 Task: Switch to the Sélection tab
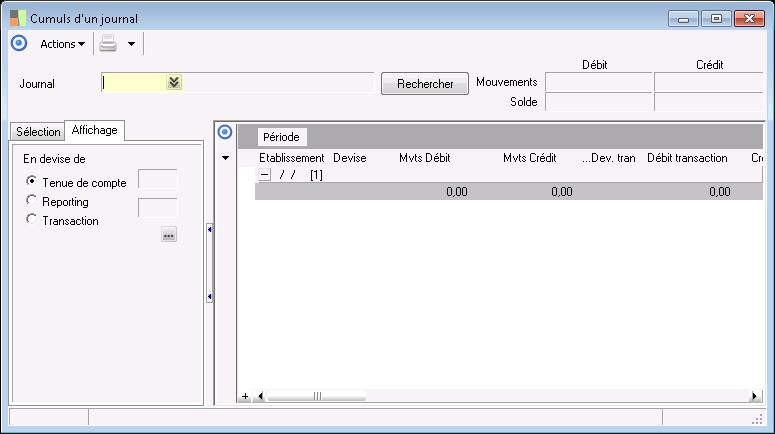38,131
